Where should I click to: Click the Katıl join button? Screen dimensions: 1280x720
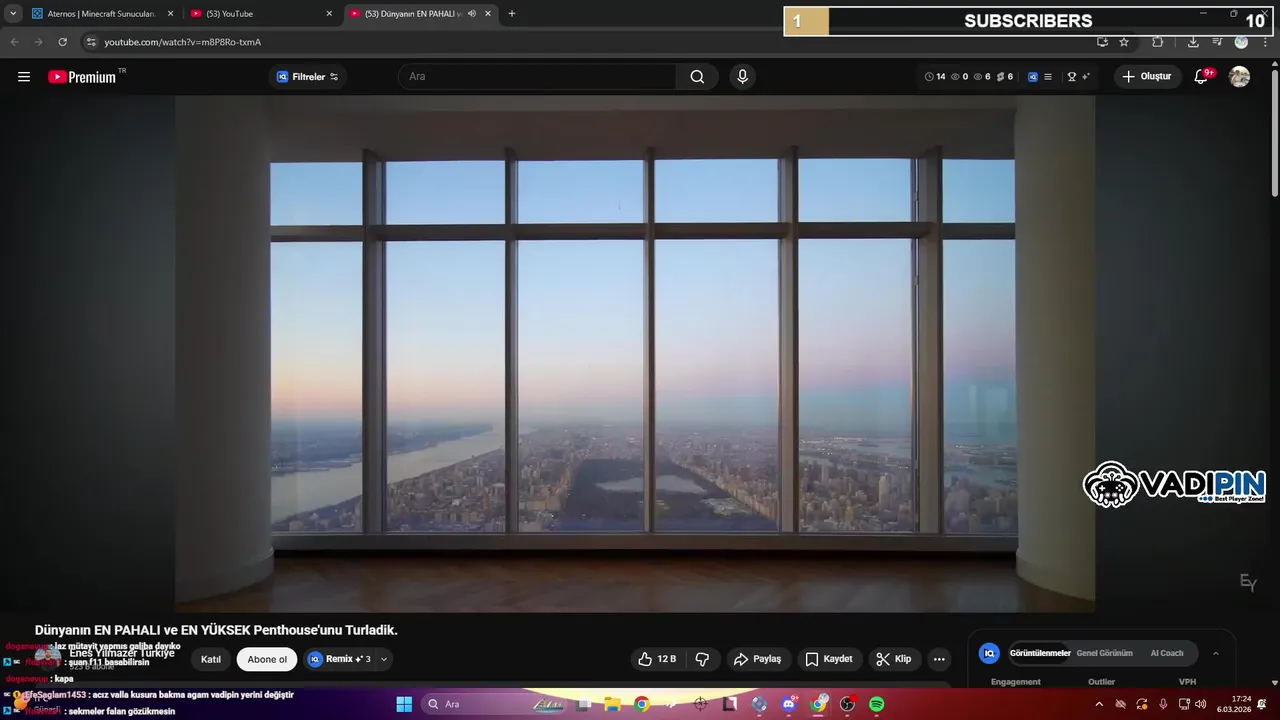(x=211, y=659)
